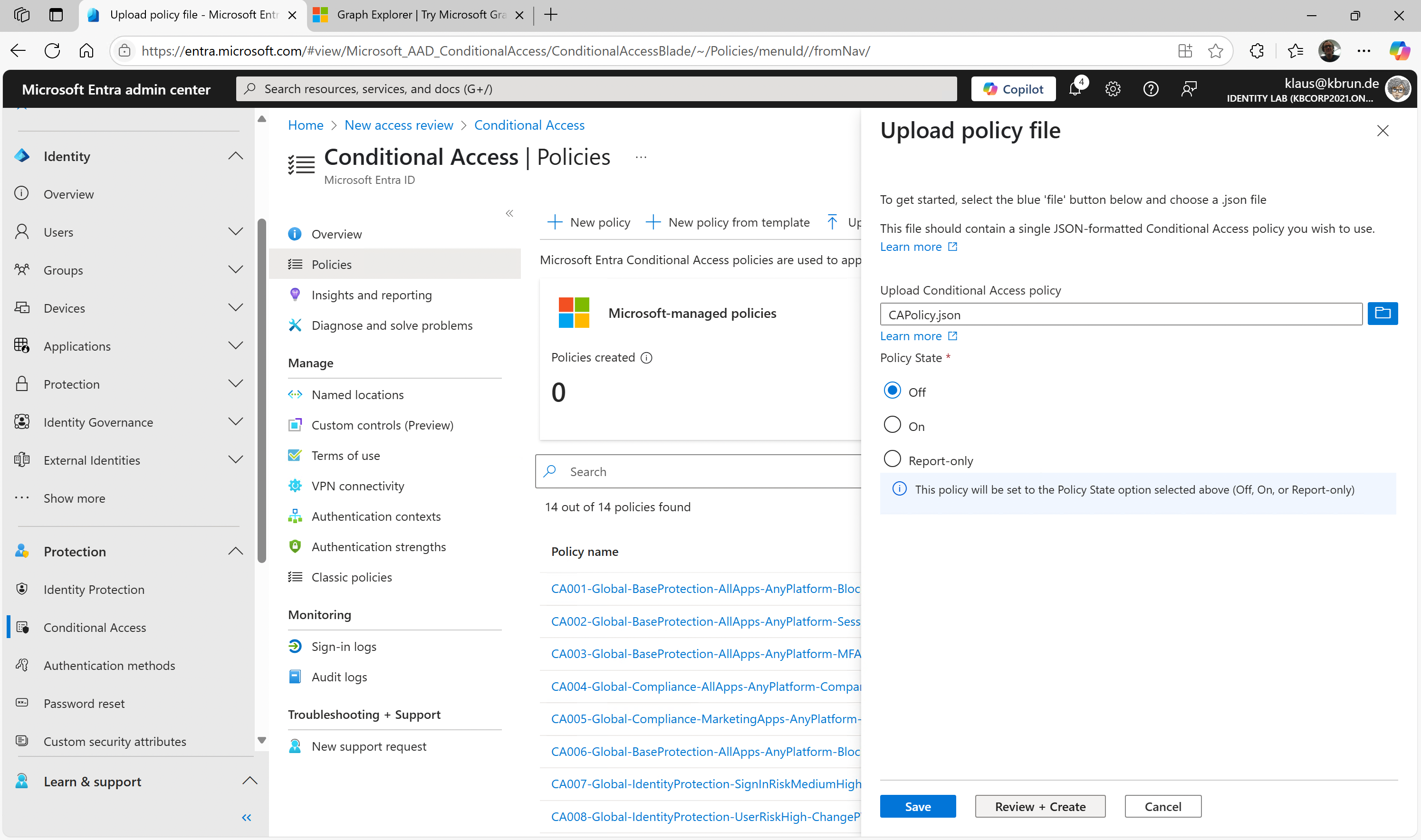Open the split screen icon in address bar

point(1185,51)
